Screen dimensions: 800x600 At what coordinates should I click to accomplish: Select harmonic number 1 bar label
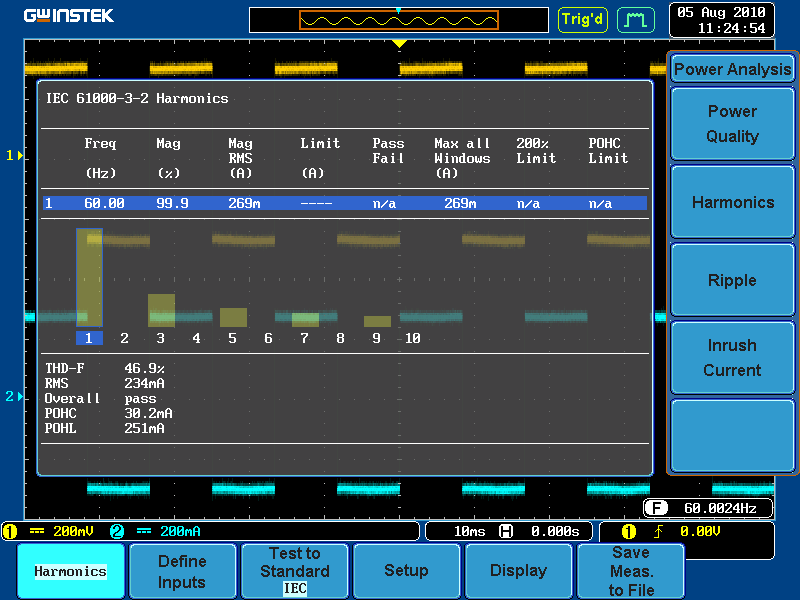pos(89,338)
